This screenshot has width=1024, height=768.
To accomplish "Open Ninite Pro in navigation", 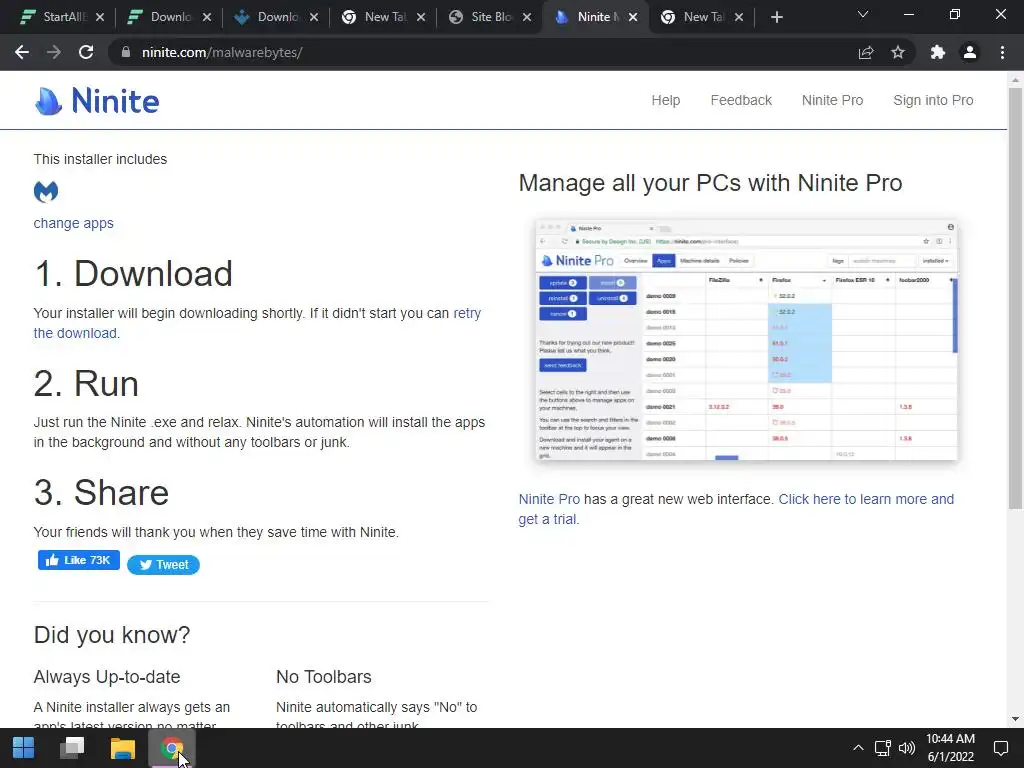I will pos(832,100).
